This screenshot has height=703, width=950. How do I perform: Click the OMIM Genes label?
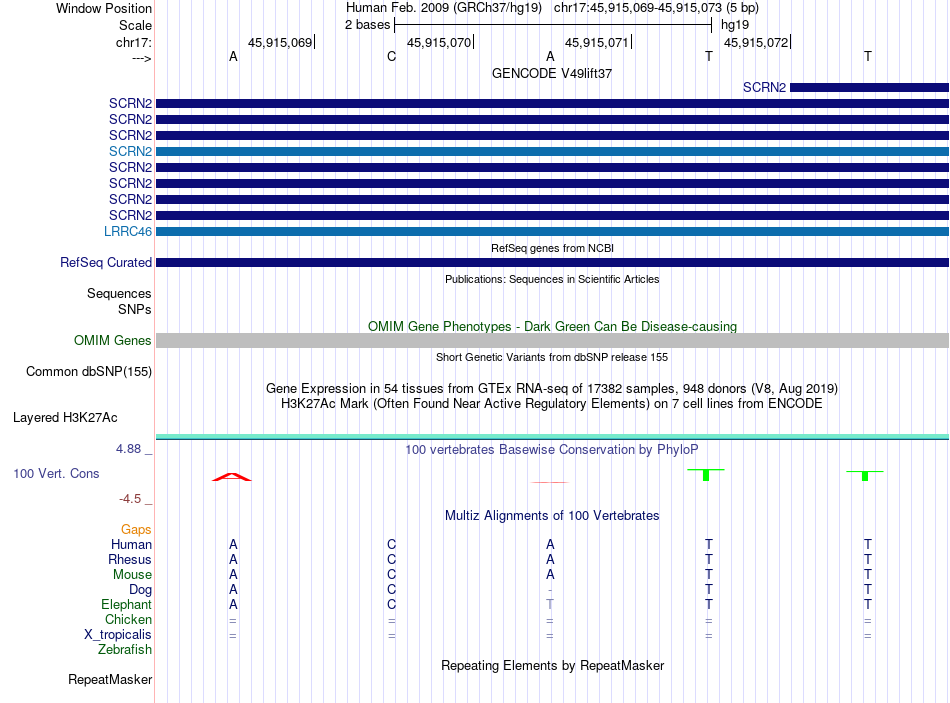[x=113, y=341]
